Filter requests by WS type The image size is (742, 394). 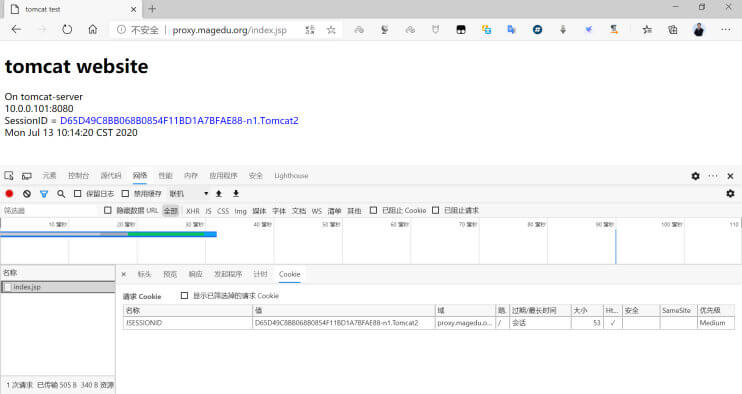pyautogui.click(x=317, y=211)
